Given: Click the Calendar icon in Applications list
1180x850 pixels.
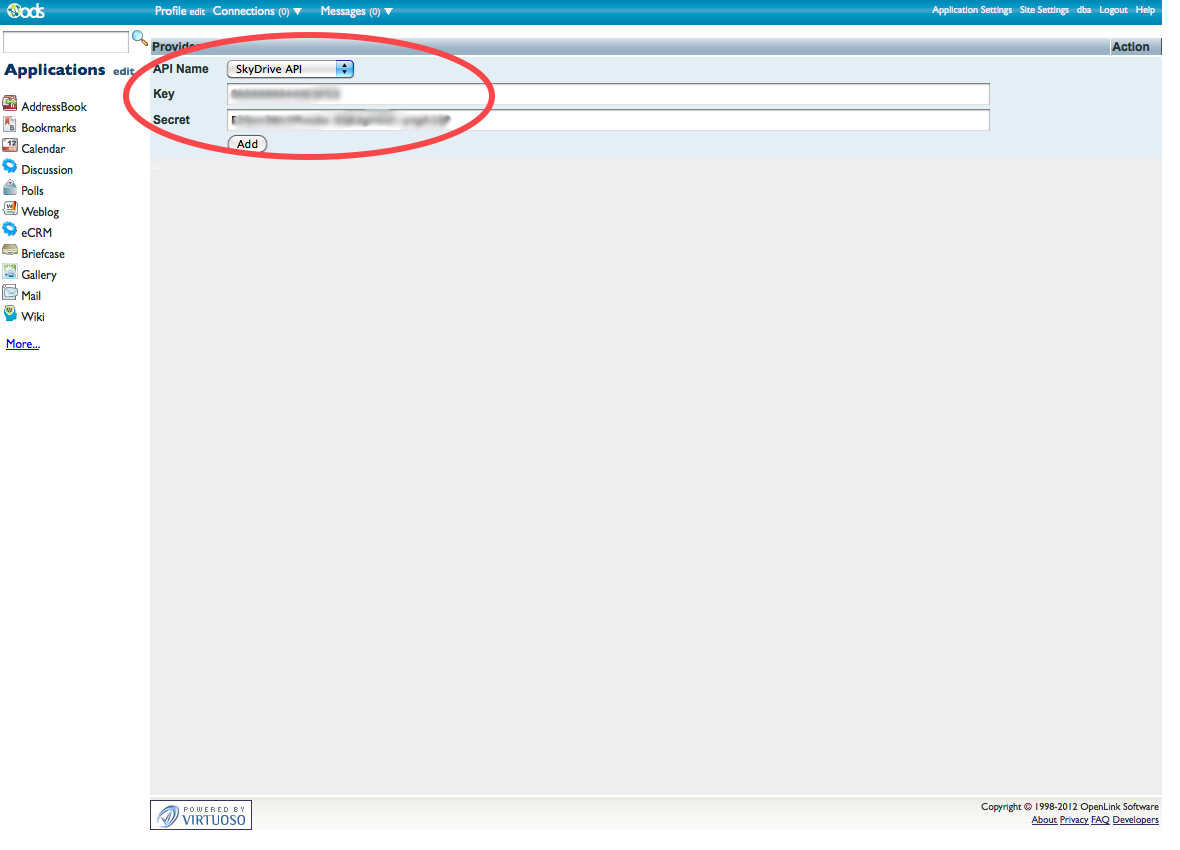Looking at the screenshot, I should pyautogui.click(x=10, y=146).
